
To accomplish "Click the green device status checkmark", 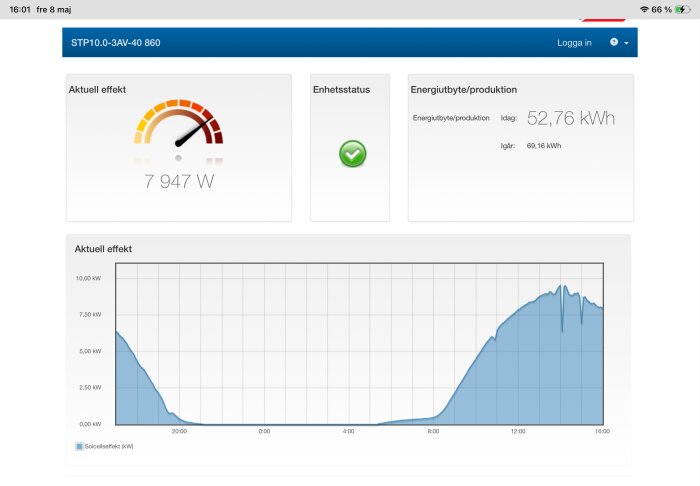I will [353, 154].
